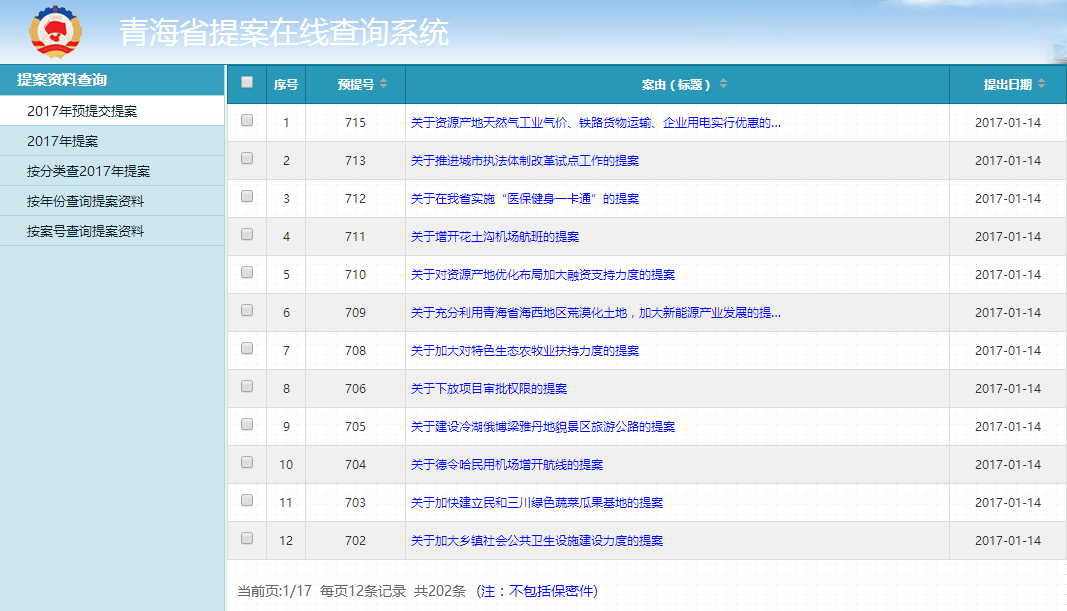Screen dimensions: 1067x611
Task: Select checkbox for row 12
Action: point(247,539)
